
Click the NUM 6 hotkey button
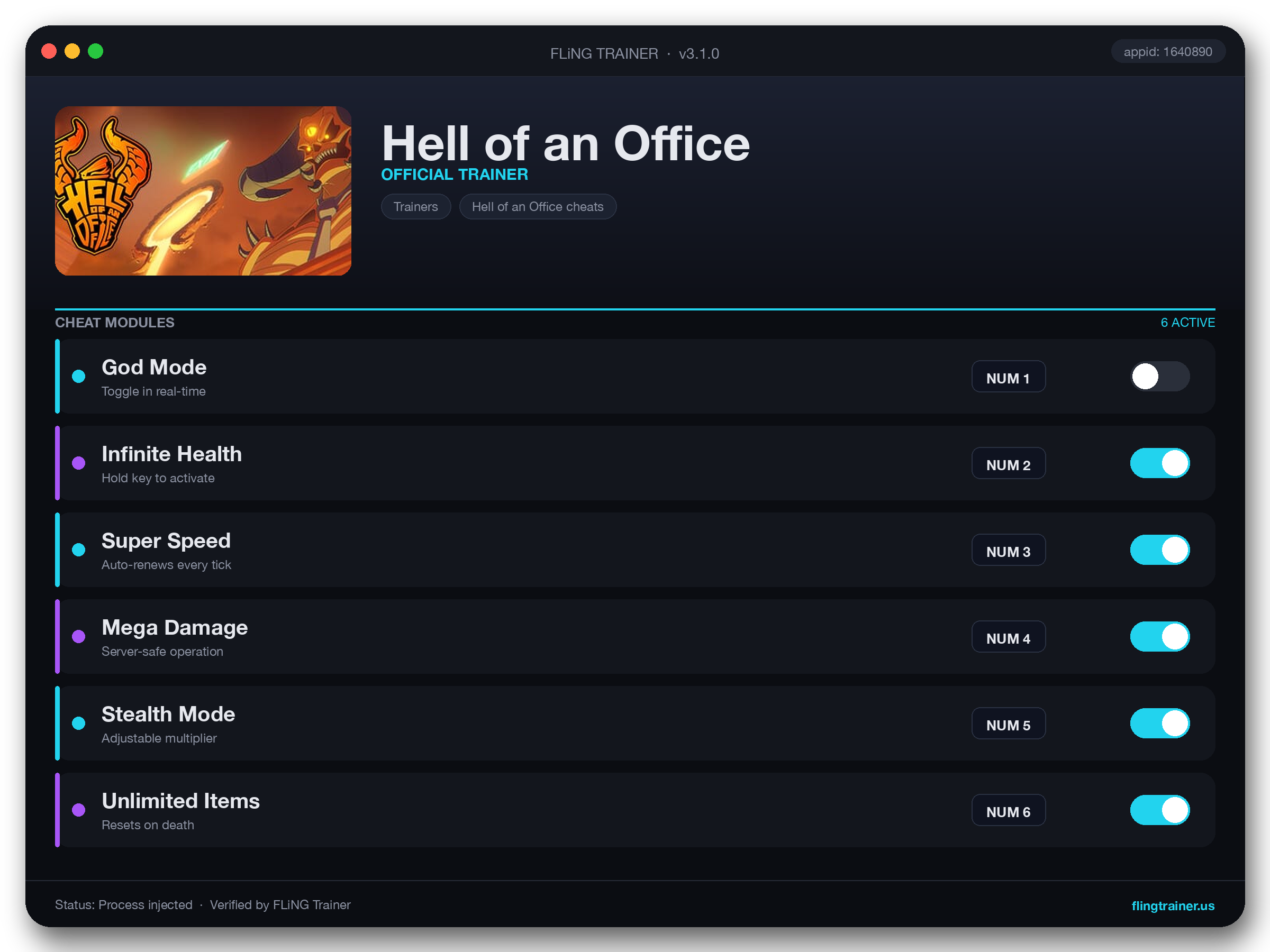[1008, 810]
